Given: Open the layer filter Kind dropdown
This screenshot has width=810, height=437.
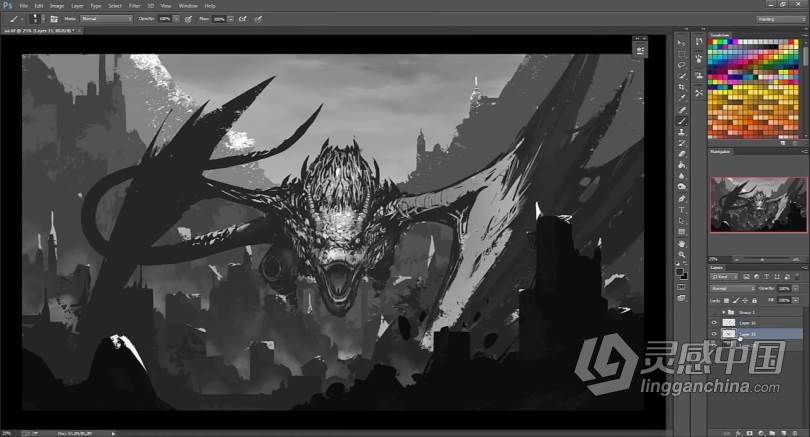Looking at the screenshot, I should (x=724, y=277).
